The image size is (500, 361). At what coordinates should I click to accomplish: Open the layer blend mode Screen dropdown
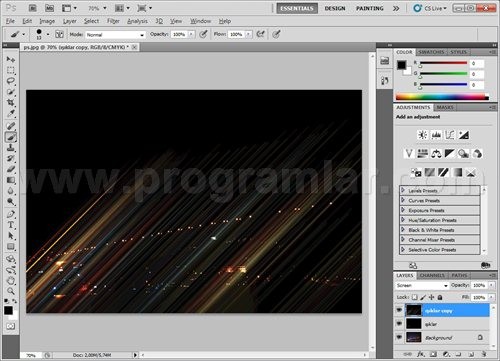pyautogui.click(x=422, y=286)
